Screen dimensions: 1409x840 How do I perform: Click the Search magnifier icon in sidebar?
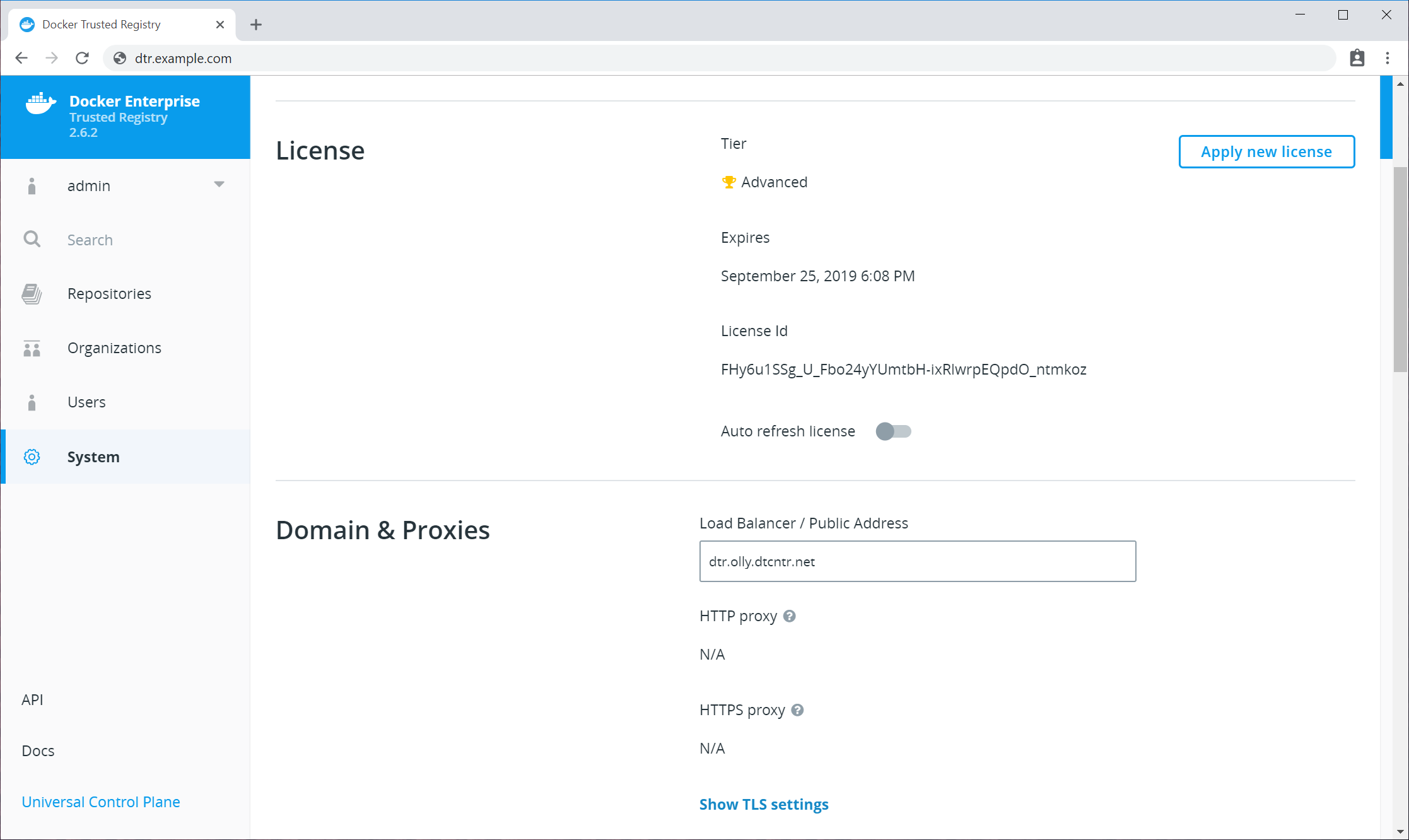pyautogui.click(x=32, y=240)
